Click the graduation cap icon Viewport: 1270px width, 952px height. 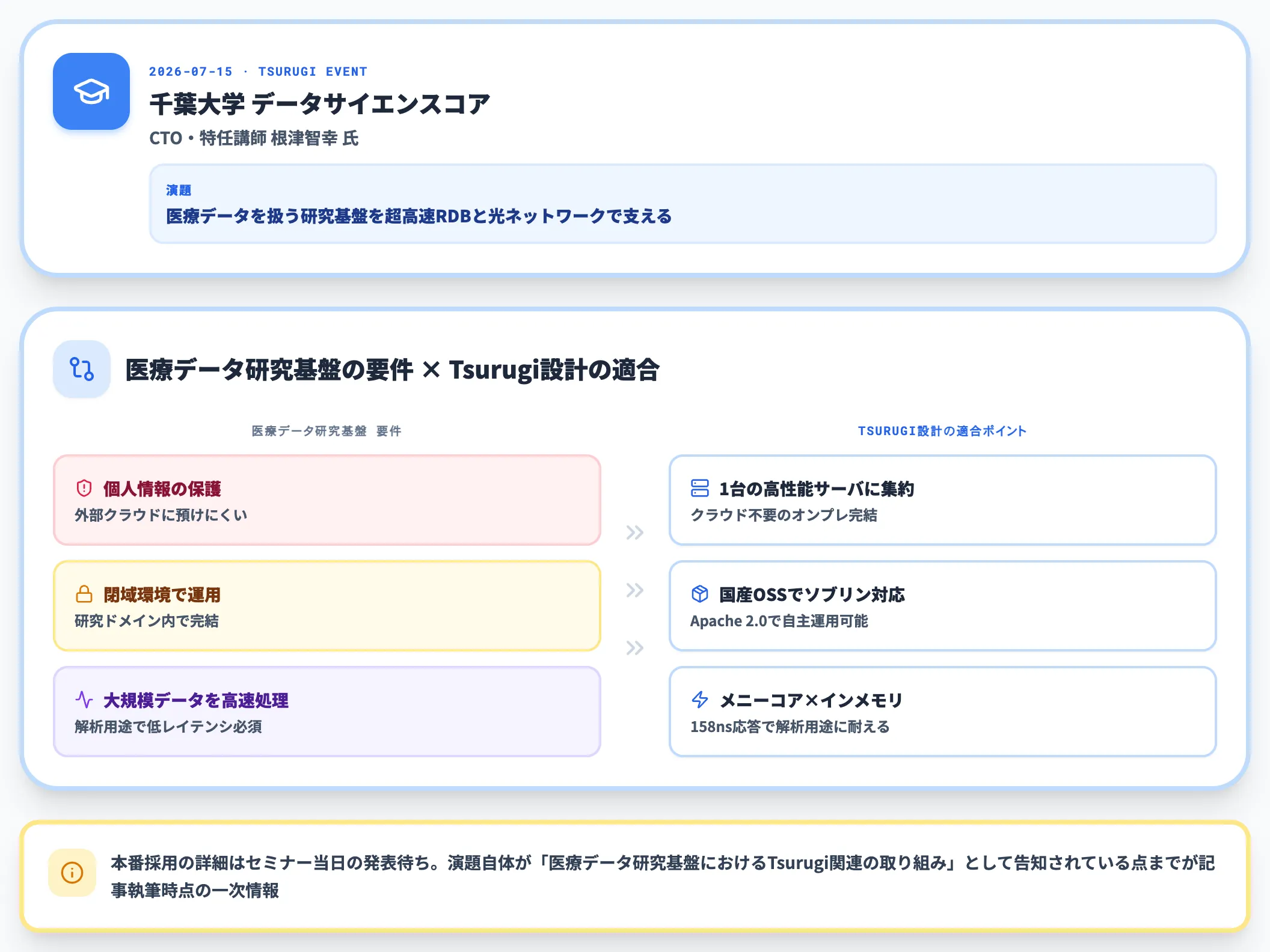[x=91, y=91]
